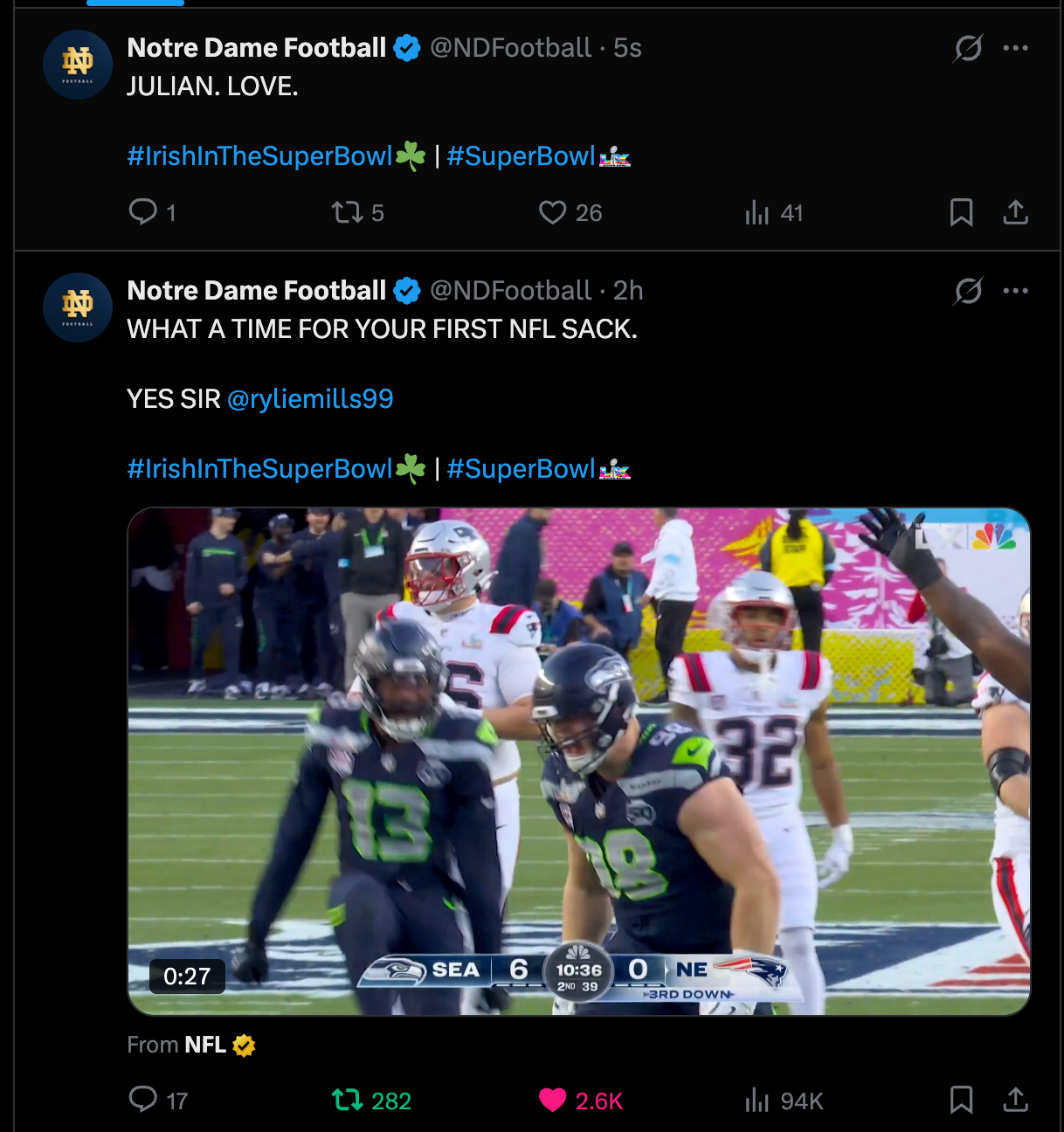Open the NFL source account link
This screenshot has height=1132, width=1064.
[x=205, y=1045]
